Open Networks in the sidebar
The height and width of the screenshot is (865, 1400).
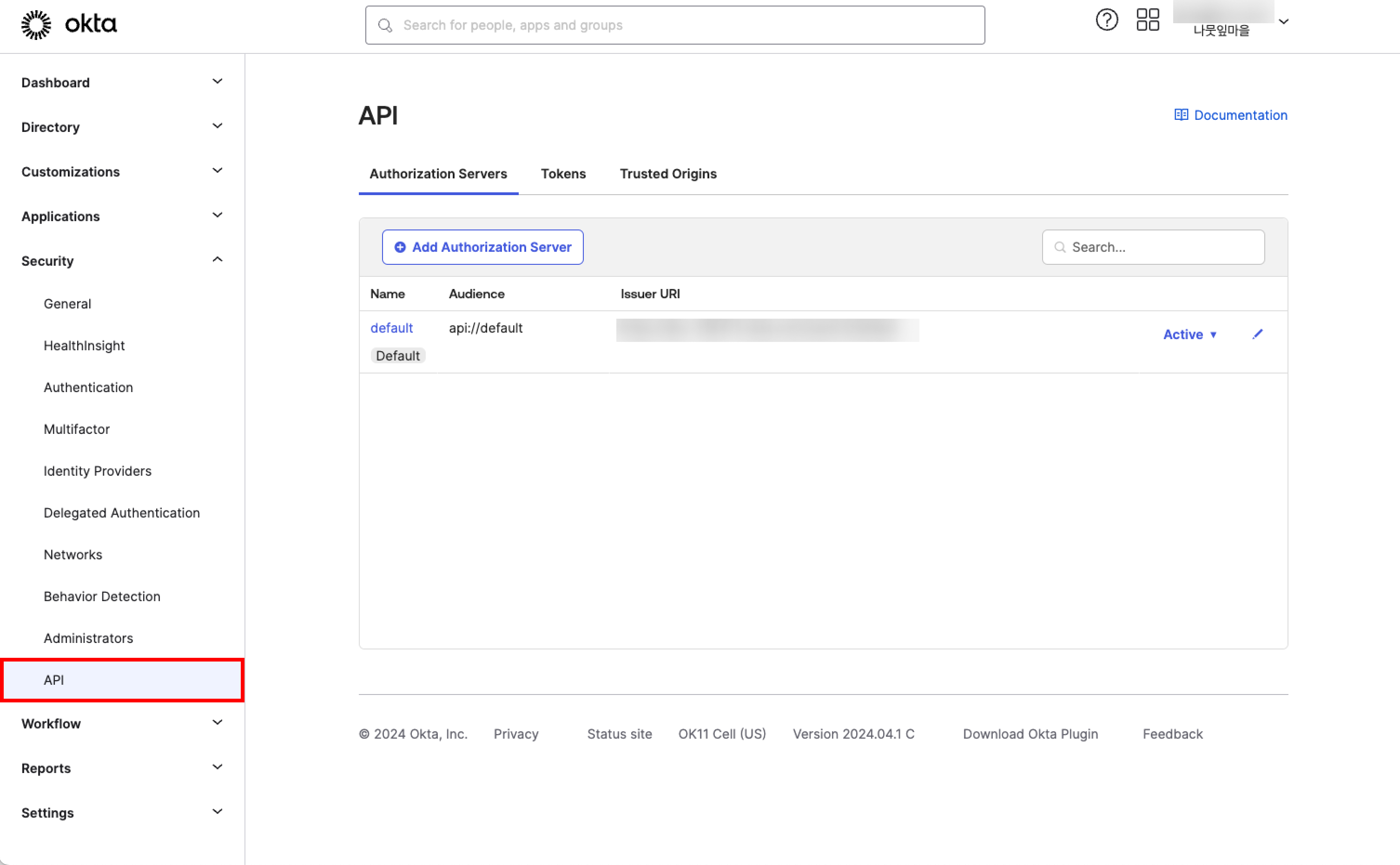click(73, 554)
